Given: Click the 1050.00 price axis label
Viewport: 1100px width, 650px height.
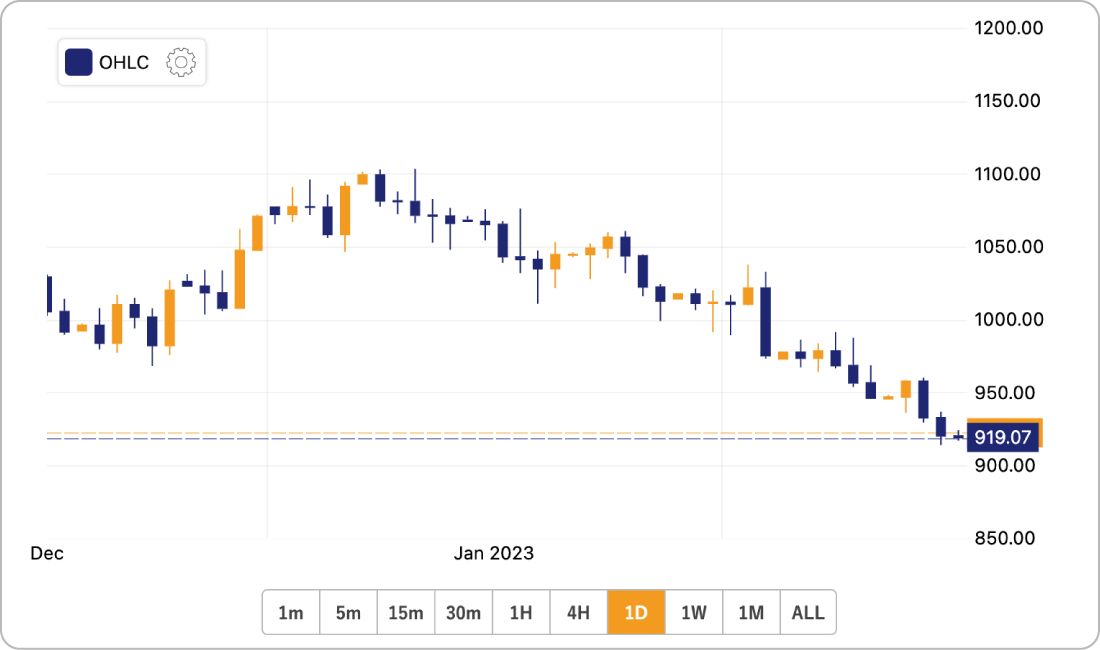Looking at the screenshot, I should click(x=1008, y=247).
